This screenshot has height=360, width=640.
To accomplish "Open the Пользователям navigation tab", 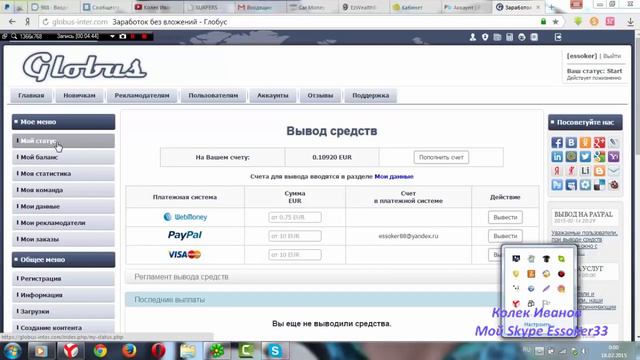I will tap(213, 96).
